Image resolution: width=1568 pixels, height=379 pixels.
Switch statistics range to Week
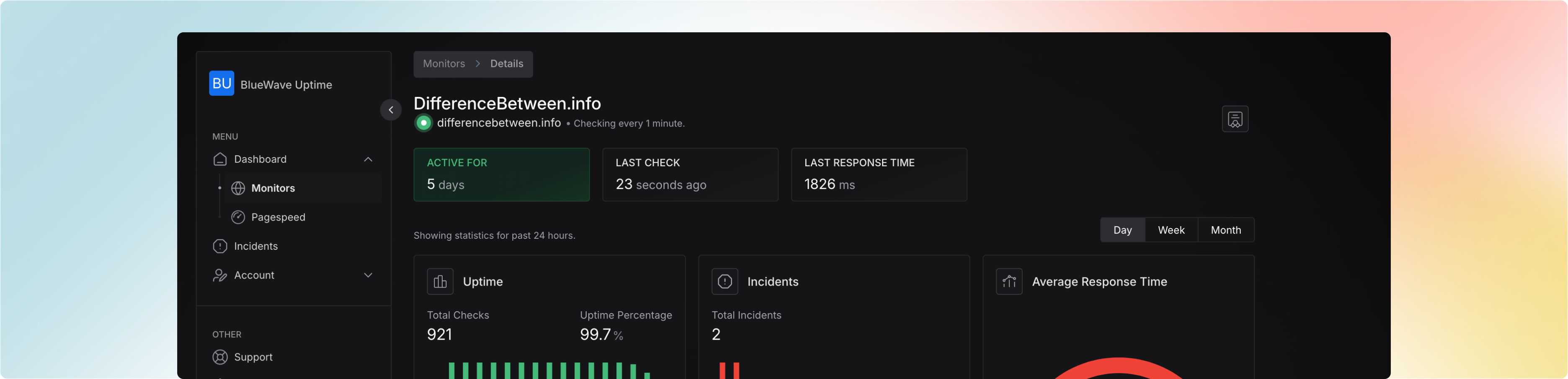pos(1171,230)
